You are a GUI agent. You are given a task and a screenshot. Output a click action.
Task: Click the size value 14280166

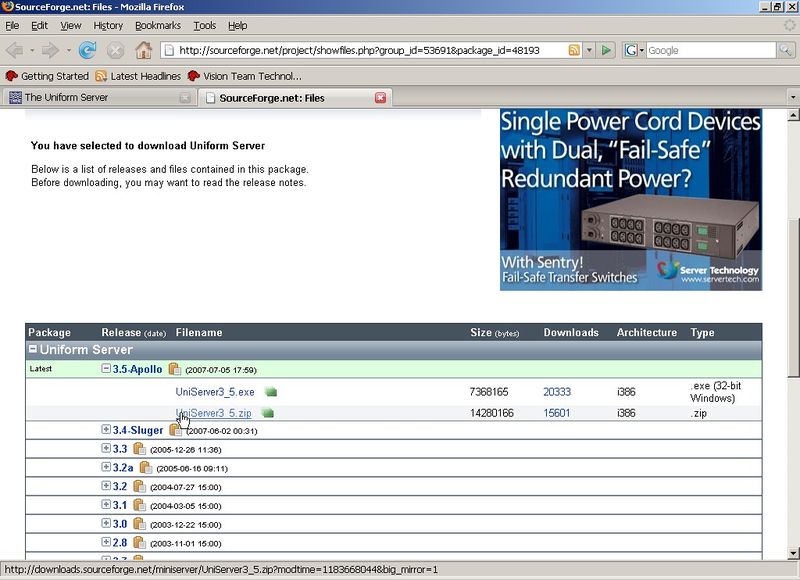492,413
